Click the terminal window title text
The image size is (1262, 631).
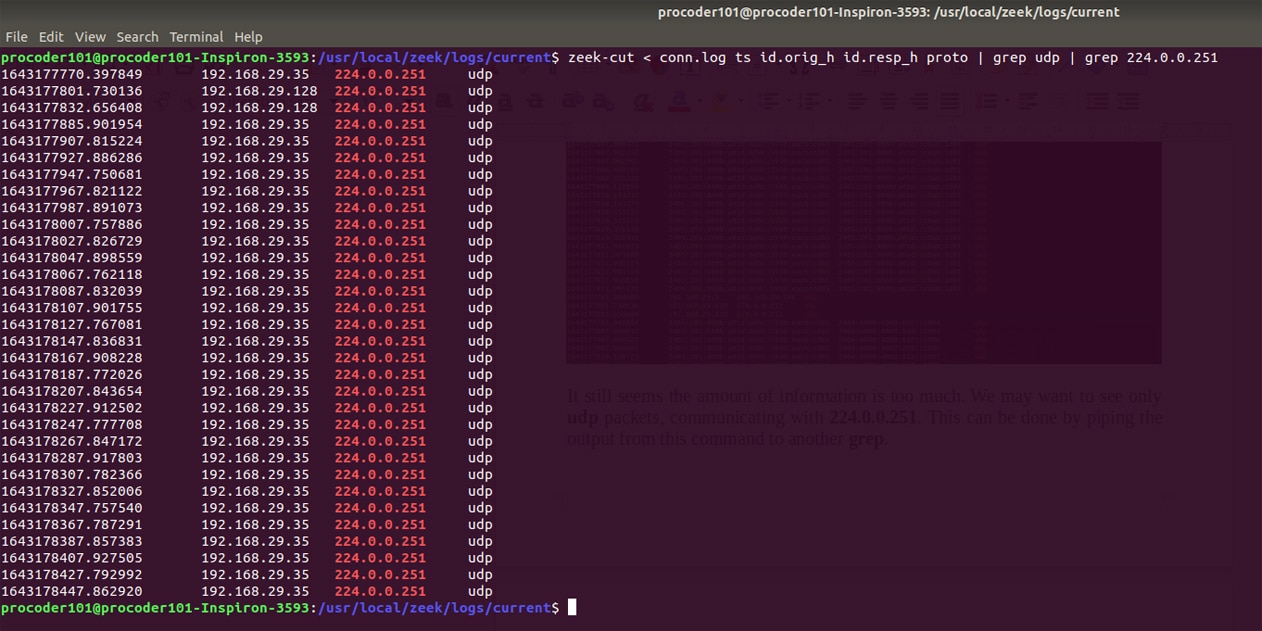click(x=888, y=12)
